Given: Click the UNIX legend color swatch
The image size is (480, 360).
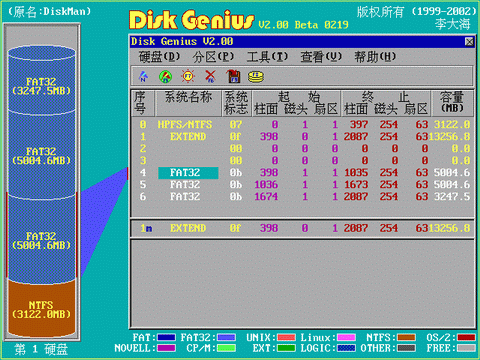Looking at the screenshot, I should click(286, 338).
